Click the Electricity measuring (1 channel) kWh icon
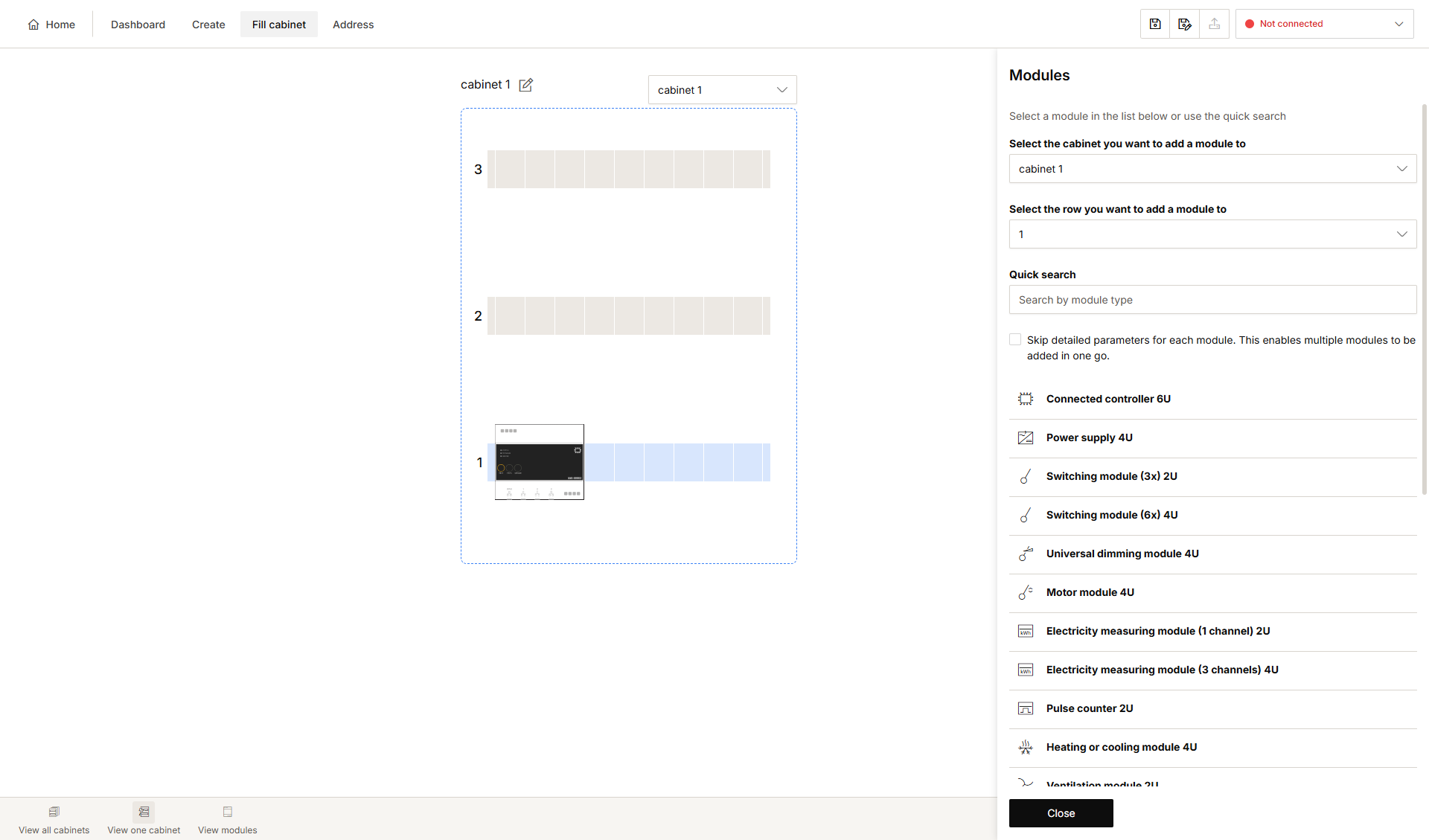This screenshot has width=1429, height=840. point(1026,631)
